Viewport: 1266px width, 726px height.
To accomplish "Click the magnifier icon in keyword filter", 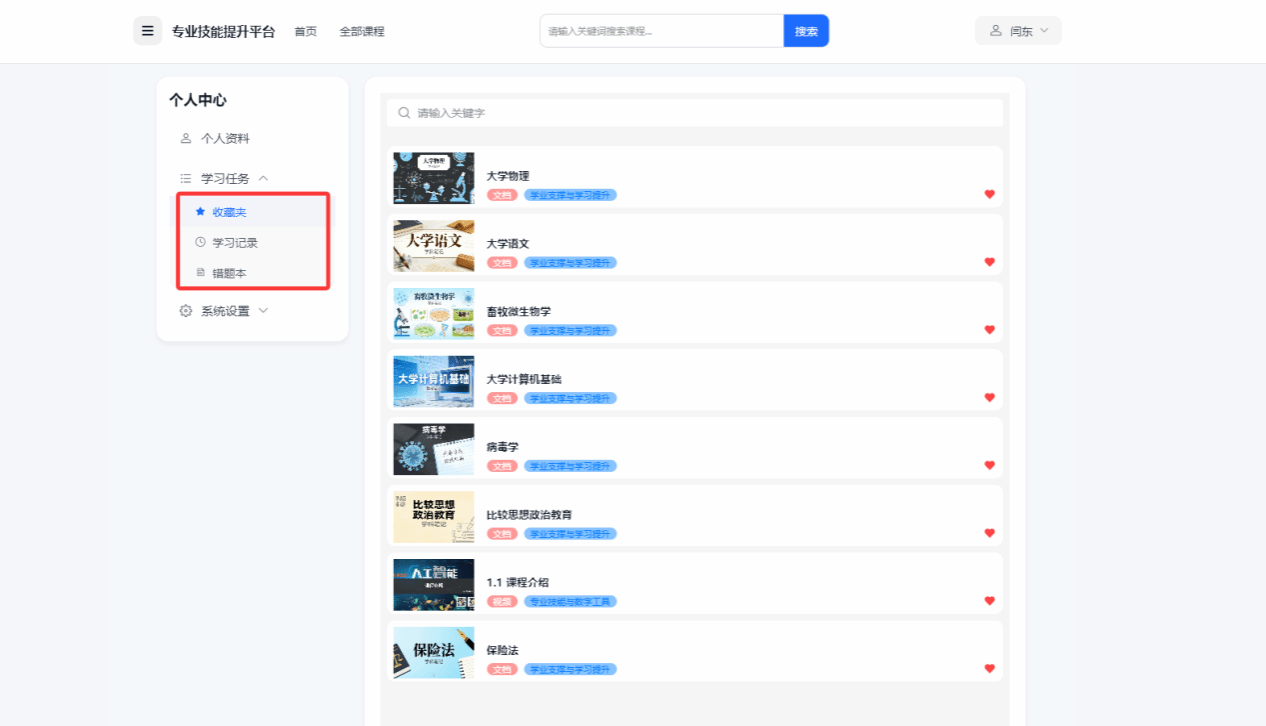I will coord(404,113).
